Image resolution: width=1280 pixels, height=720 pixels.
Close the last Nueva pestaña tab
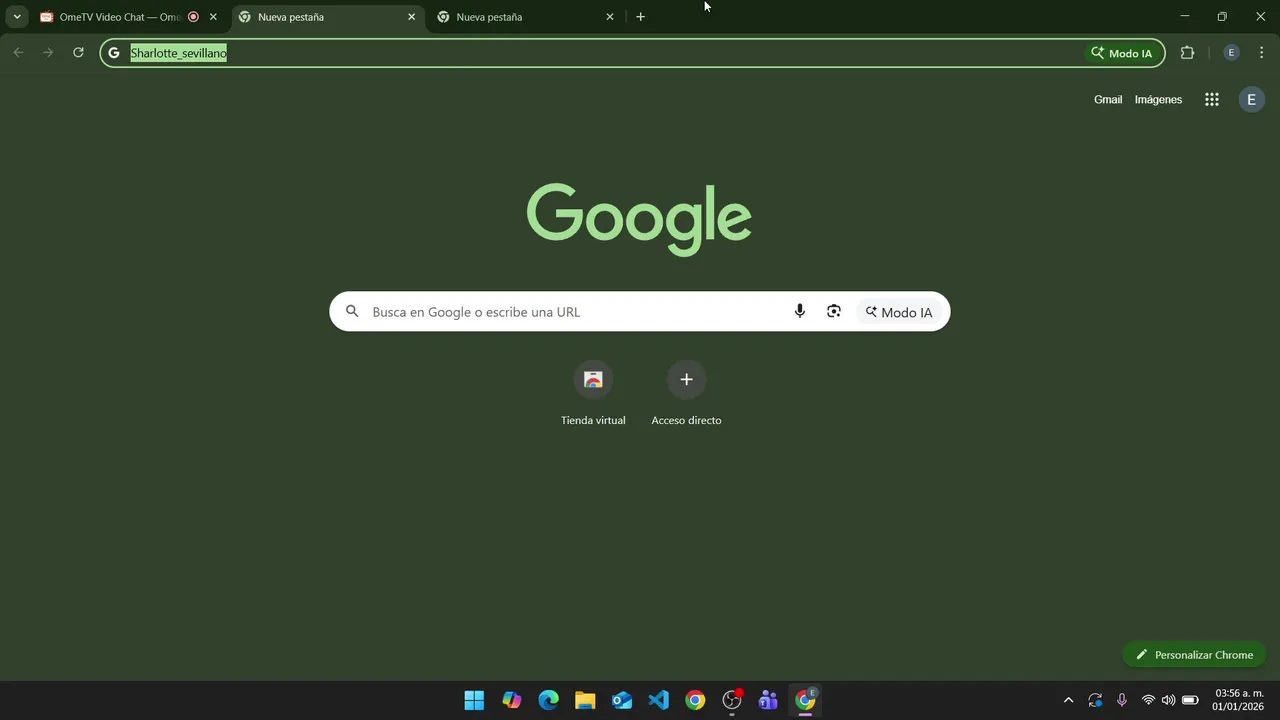point(610,17)
